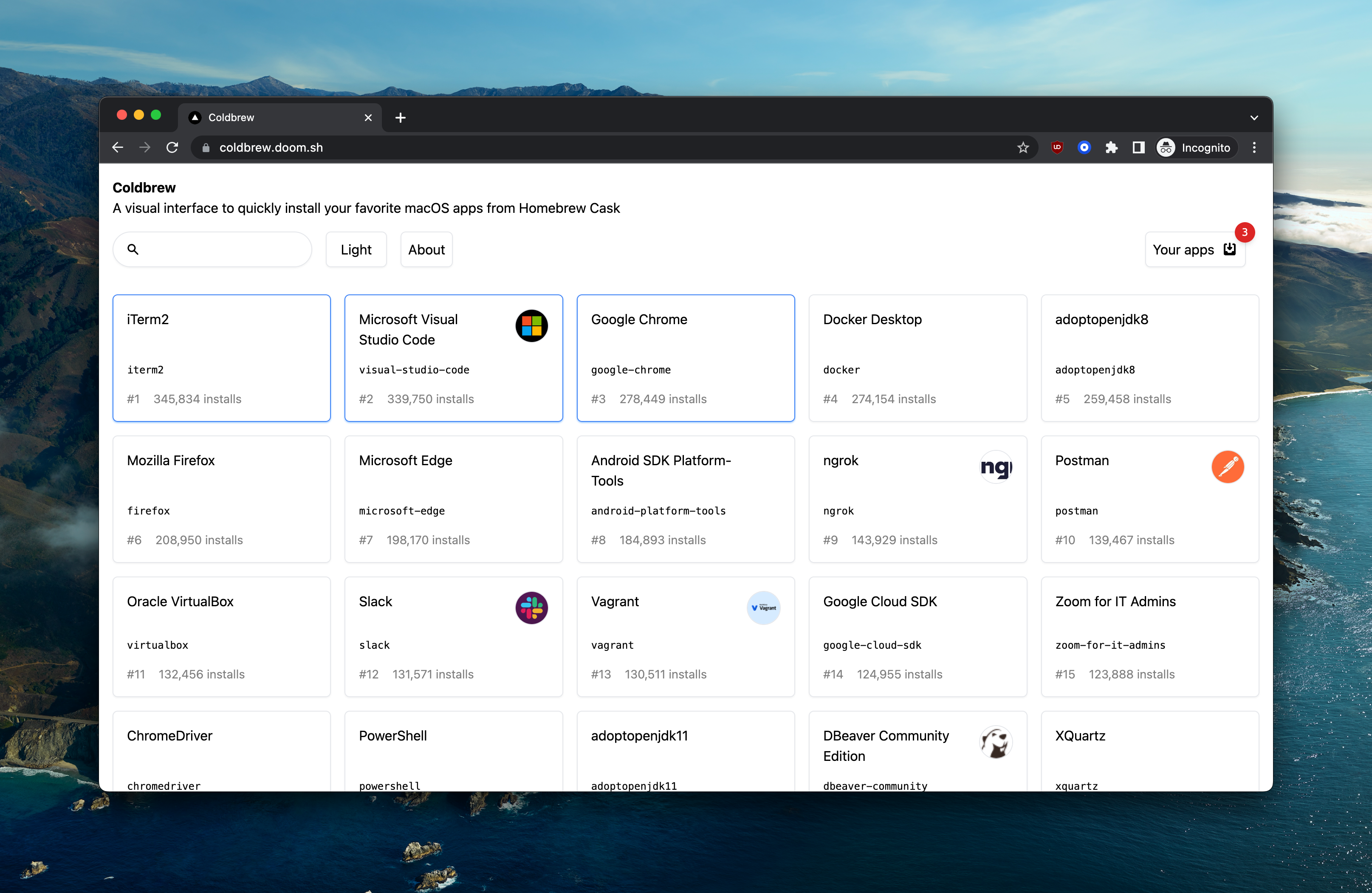
Task: Click the Microsoft logo on VS Code card
Action: (x=531, y=326)
